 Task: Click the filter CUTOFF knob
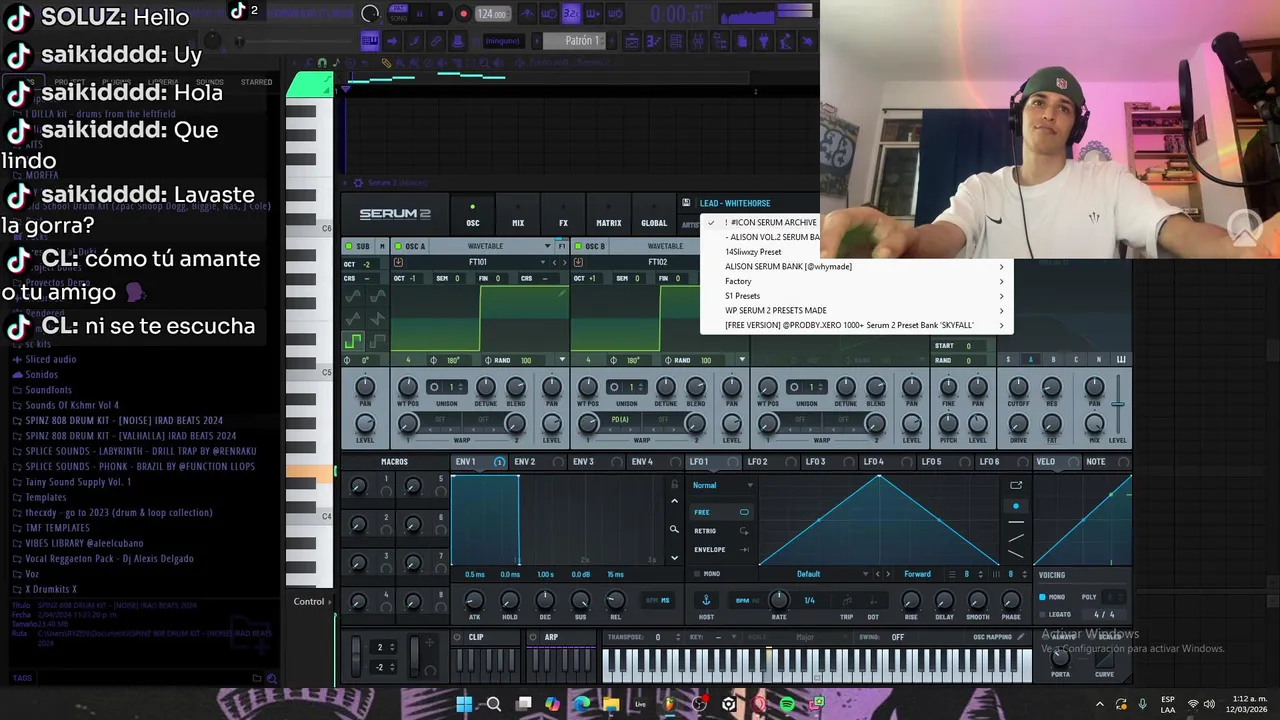pos(1018,387)
